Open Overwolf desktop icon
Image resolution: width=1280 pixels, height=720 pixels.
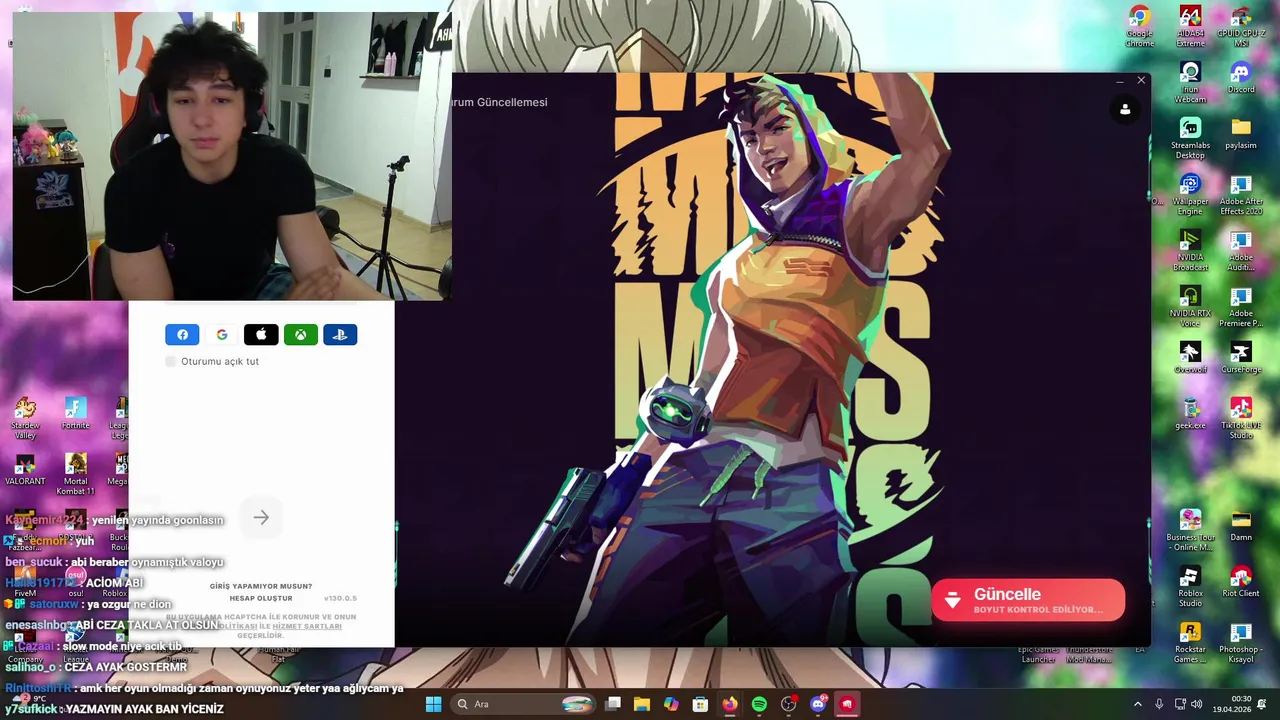[1190, 358]
